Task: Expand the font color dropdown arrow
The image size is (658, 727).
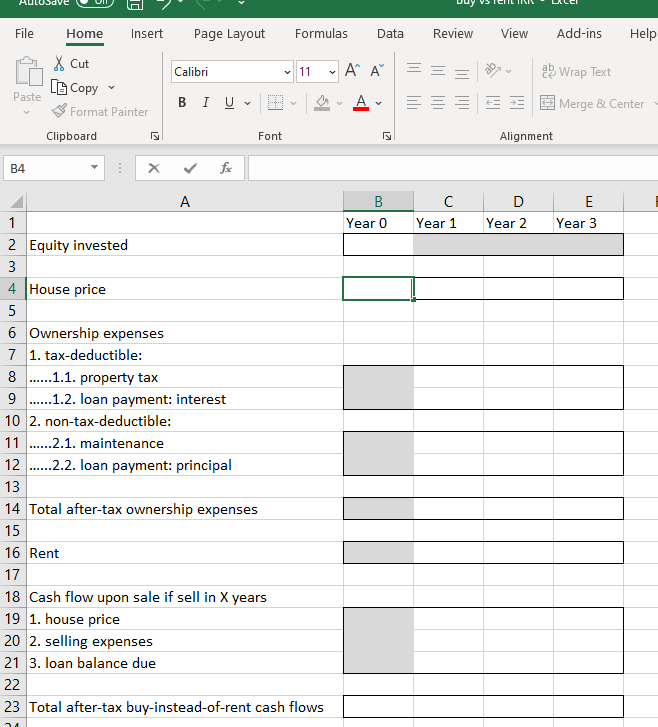Action: 378,103
